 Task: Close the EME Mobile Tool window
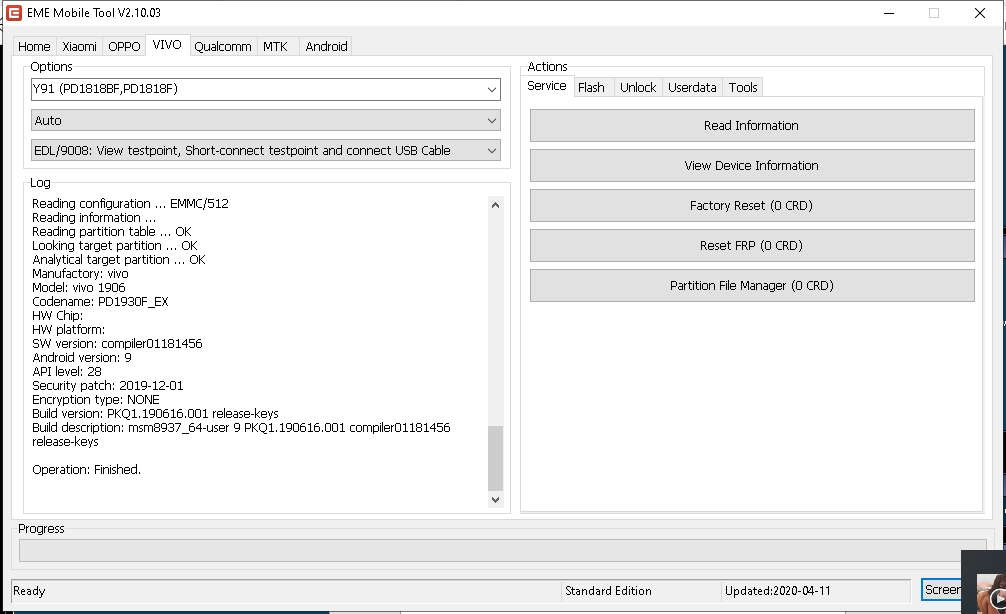click(x=980, y=13)
